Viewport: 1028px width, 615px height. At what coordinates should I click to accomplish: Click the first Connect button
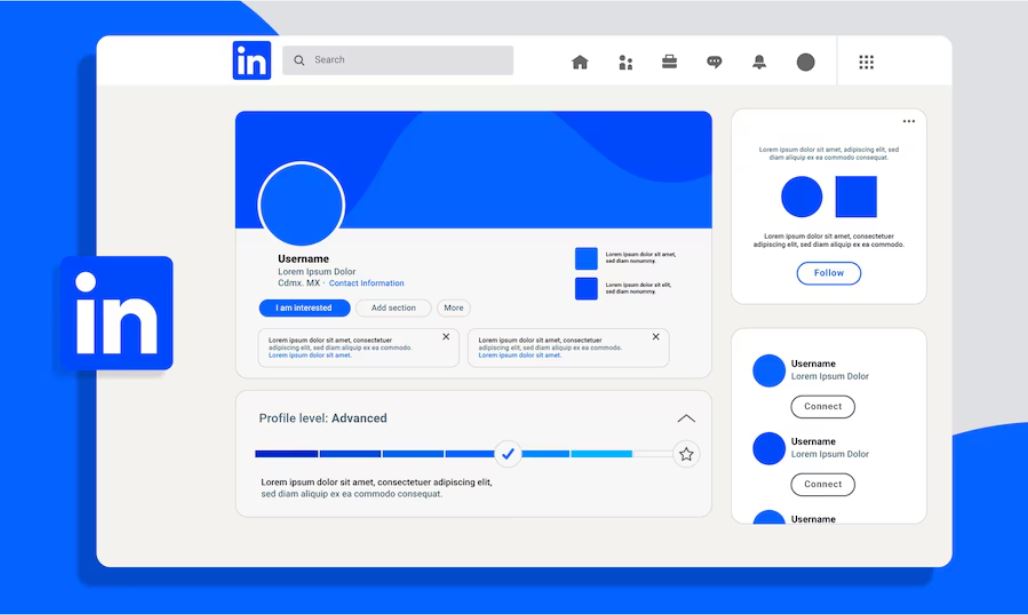click(823, 407)
